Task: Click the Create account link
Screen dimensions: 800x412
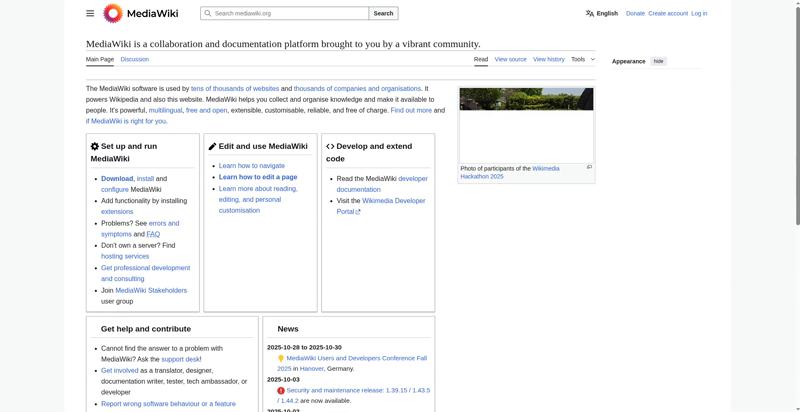Action: [x=667, y=13]
